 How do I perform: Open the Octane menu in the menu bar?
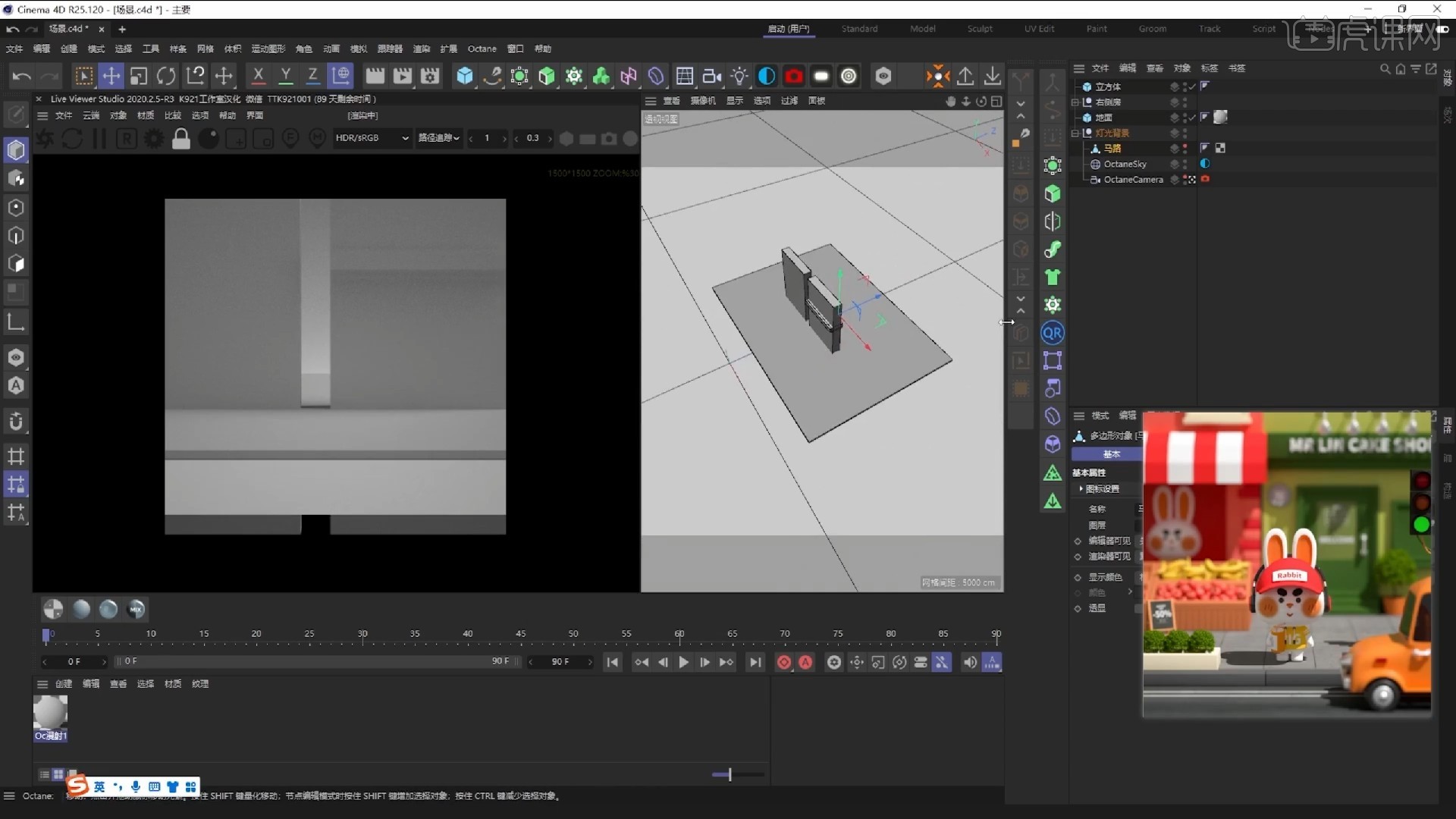[x=482, y=48]
